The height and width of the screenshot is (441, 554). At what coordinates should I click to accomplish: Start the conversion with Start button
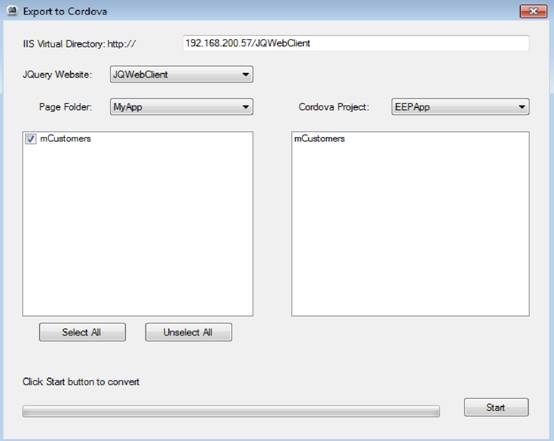[496, 407]
